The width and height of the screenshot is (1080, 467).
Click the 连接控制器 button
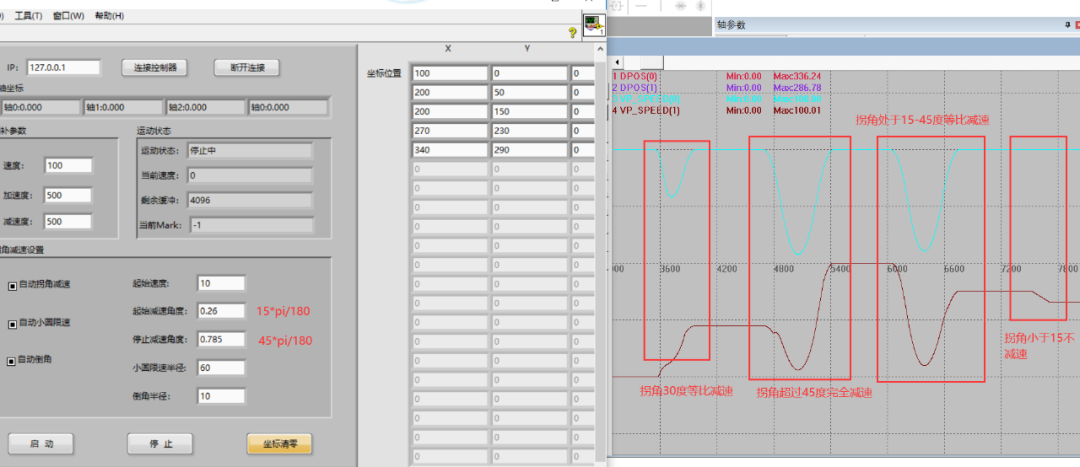pyautogui.click(x=156, y=68)
